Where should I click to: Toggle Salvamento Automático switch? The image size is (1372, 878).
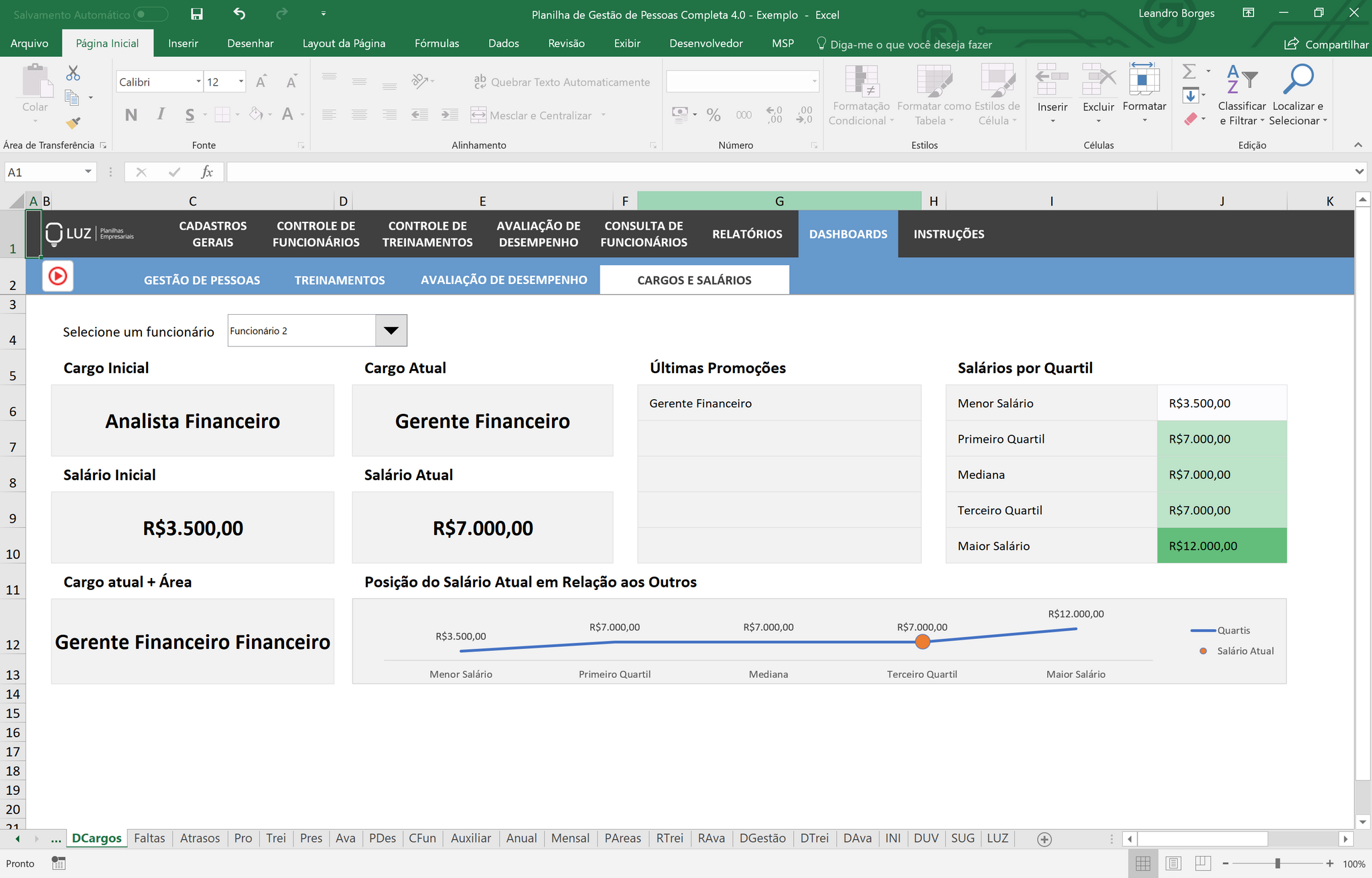click(x=151, y=14)
